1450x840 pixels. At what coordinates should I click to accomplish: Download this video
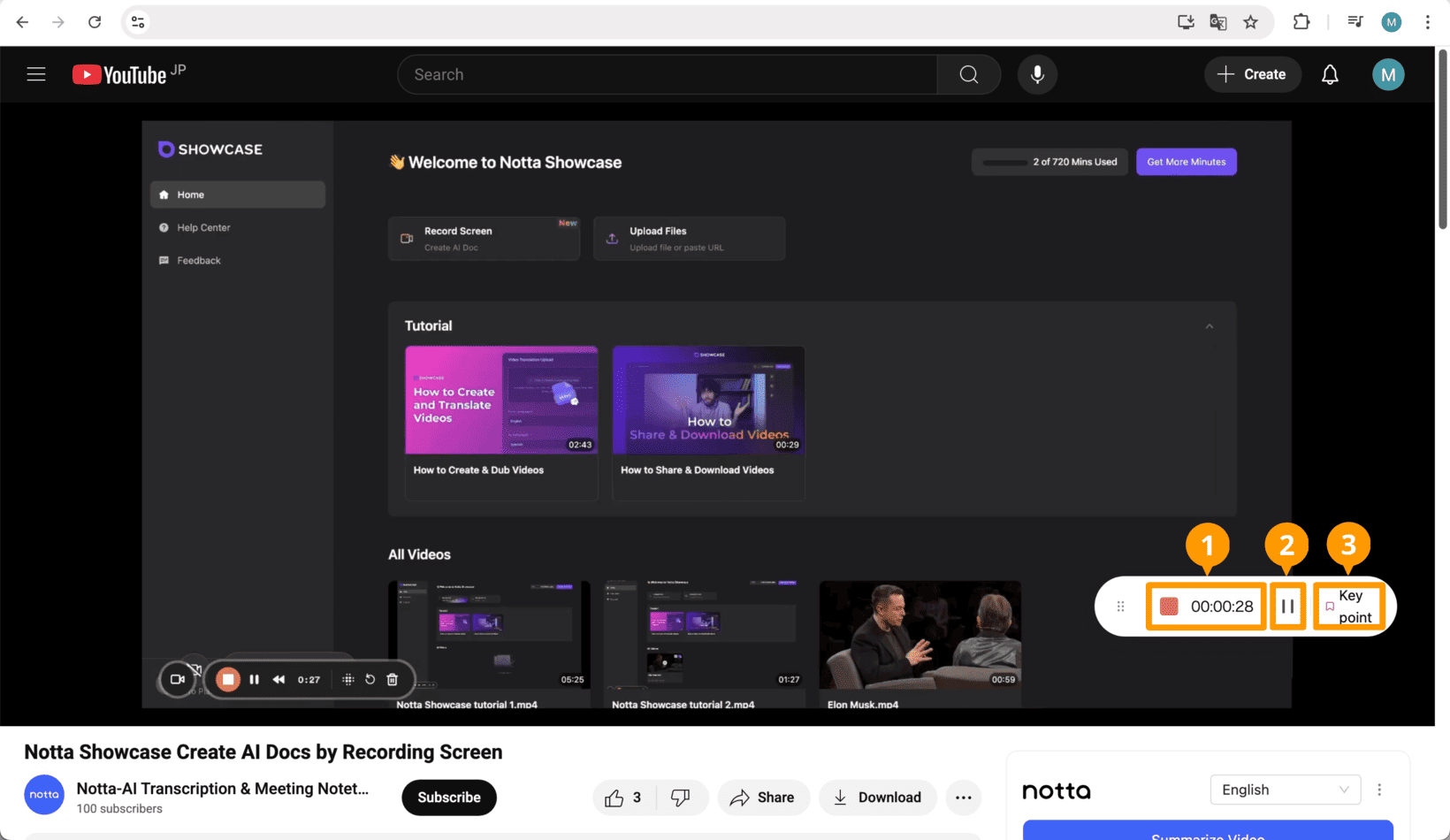coord(878,798)
